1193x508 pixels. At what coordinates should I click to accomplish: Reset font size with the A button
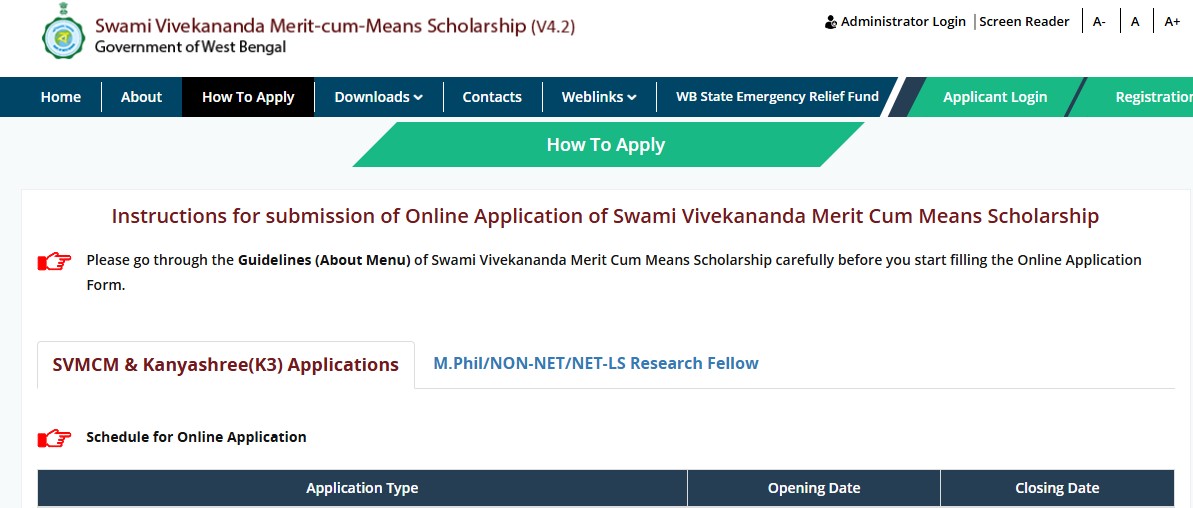[1135, 22]
